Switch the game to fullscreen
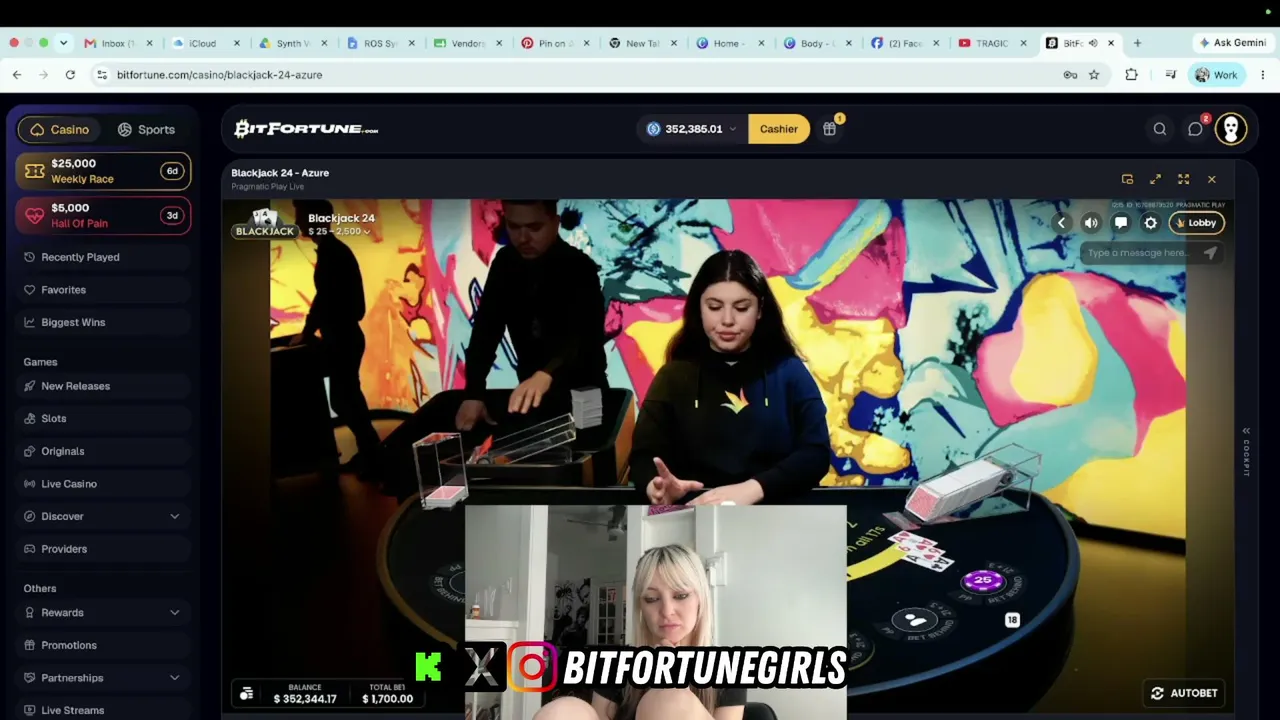This screenshot has height=720, width=1280. click(x=1183, y=179)
